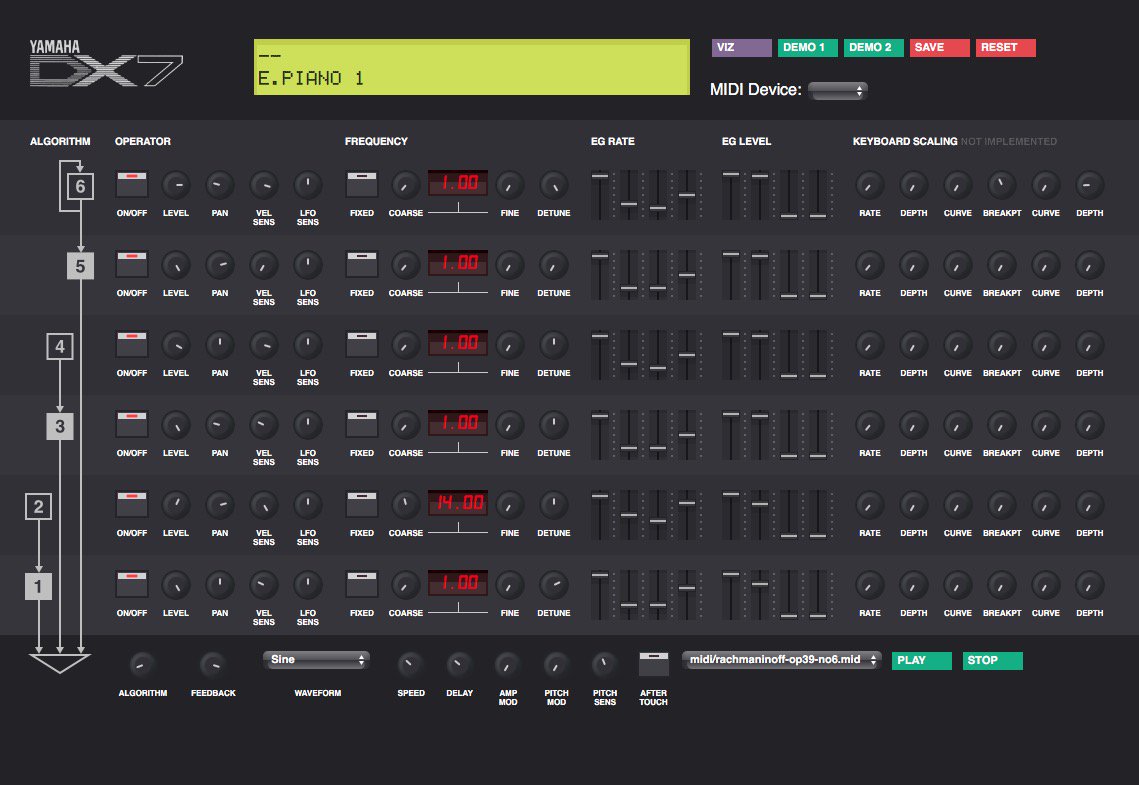Screen dimensions: 1139x785
Task: Click the LFO SPEED knob
Action: point(410,662)
